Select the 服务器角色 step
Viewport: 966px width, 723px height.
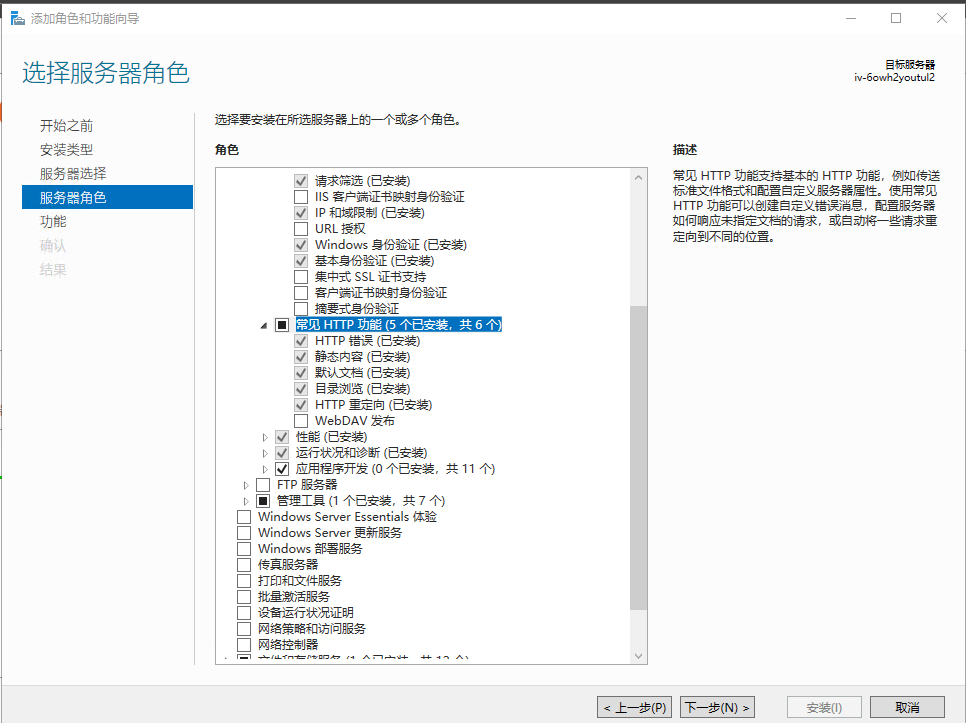click(107, 197)
